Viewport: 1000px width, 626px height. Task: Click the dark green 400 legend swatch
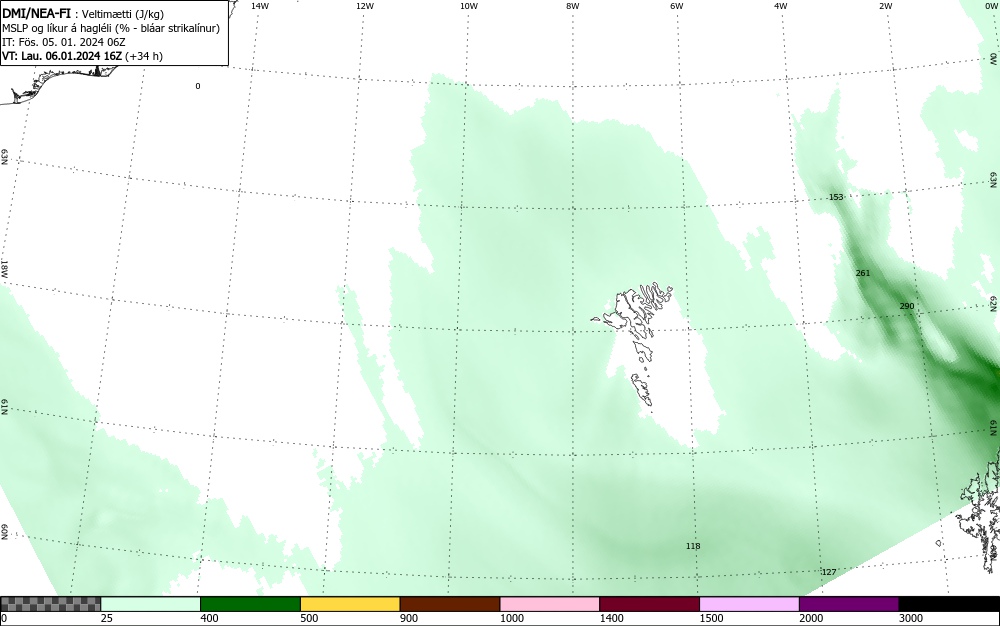coord(250,604)
